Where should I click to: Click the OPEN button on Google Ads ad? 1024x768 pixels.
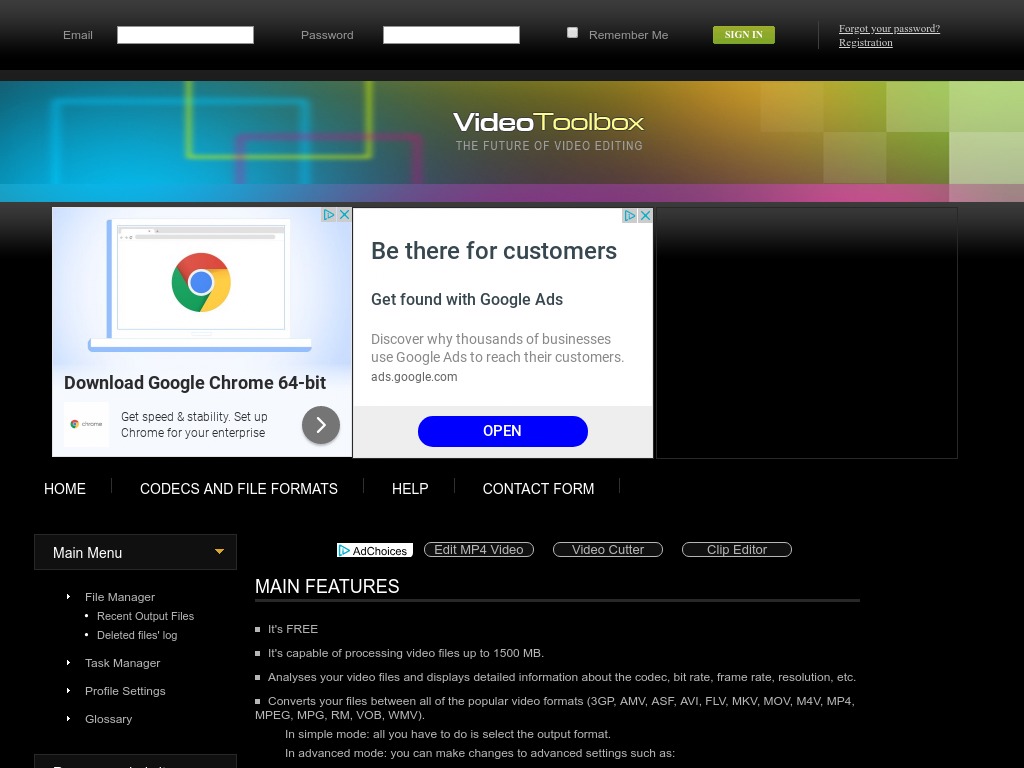pyautogui.click(x=503, y=431)
